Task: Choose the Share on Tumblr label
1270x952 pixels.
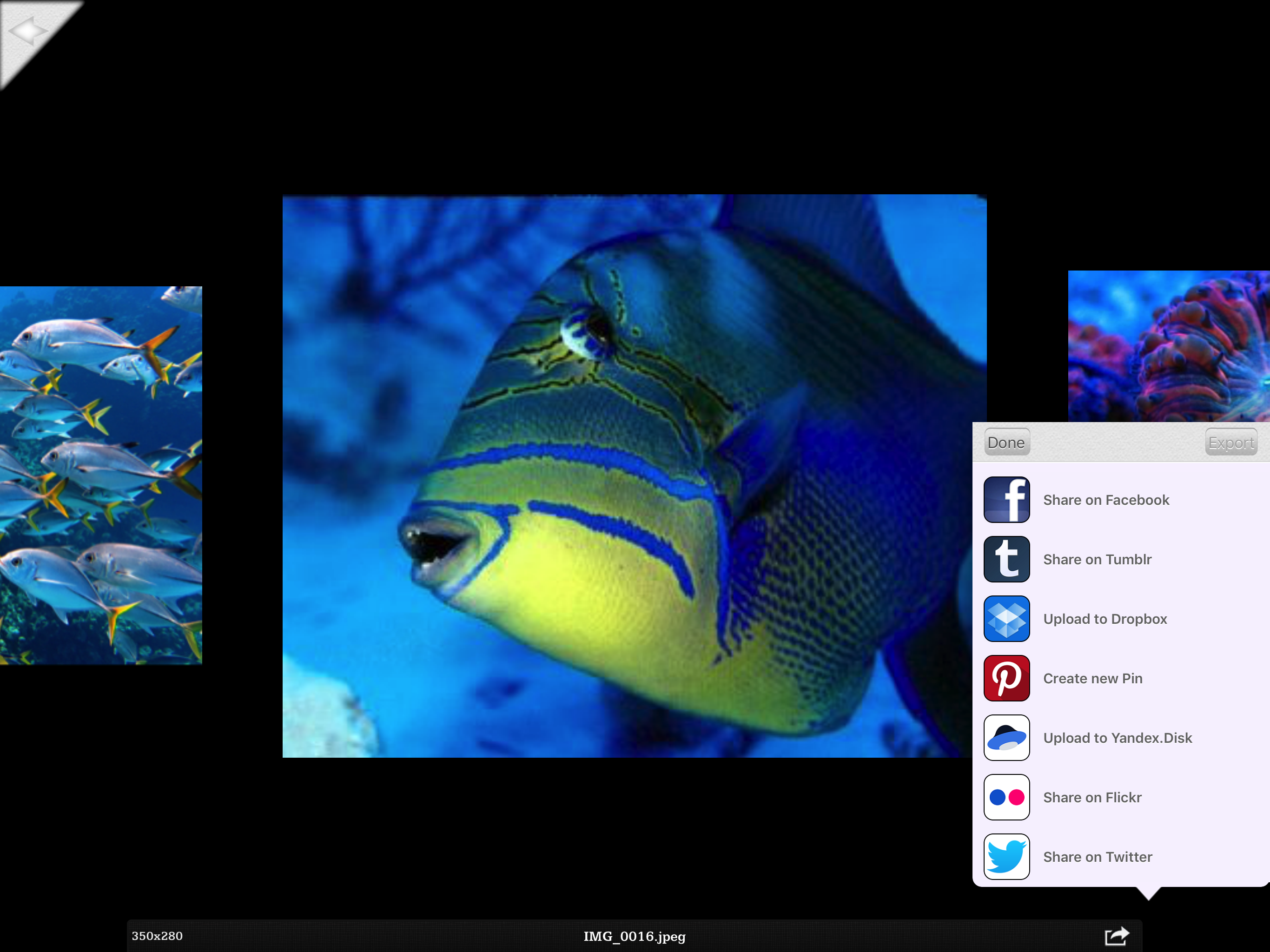Action: click(1097, 559)
